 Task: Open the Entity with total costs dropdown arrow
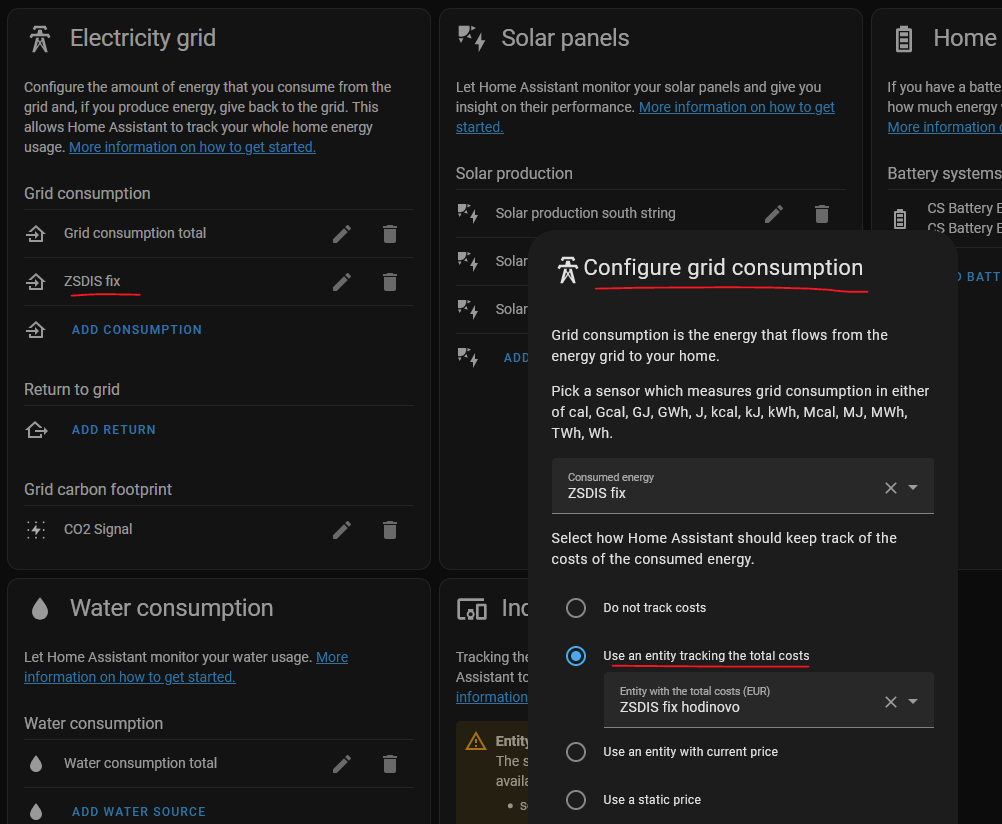pos(913,702)
